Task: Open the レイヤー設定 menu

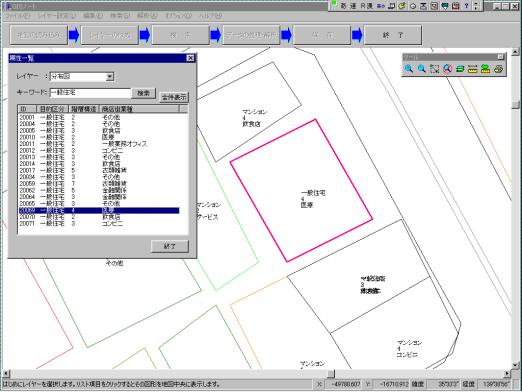Action: click(57, 16)
